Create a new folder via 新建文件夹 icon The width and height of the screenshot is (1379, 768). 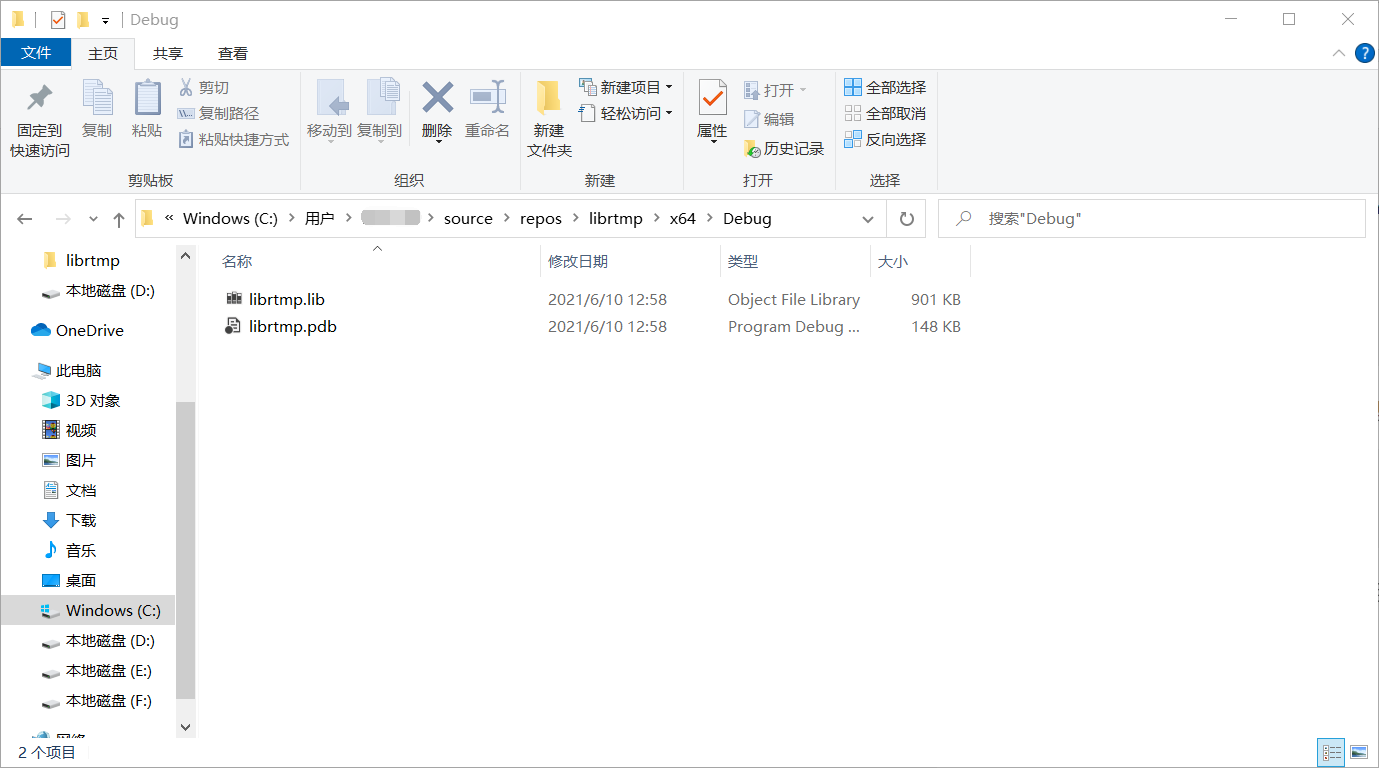[x=547, y=113]
